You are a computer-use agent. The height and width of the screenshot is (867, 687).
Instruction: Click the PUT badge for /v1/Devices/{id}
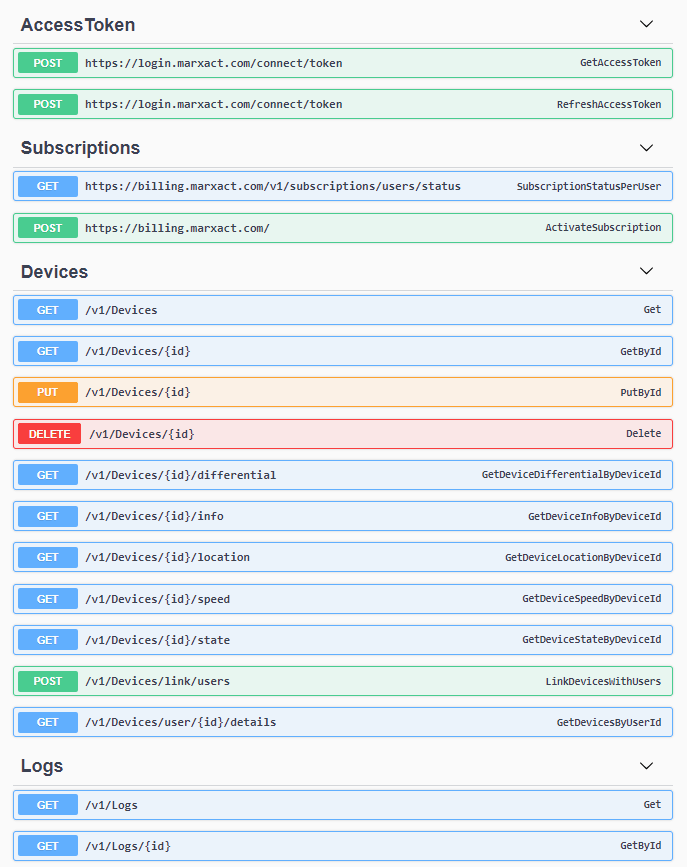pos(48,393)
